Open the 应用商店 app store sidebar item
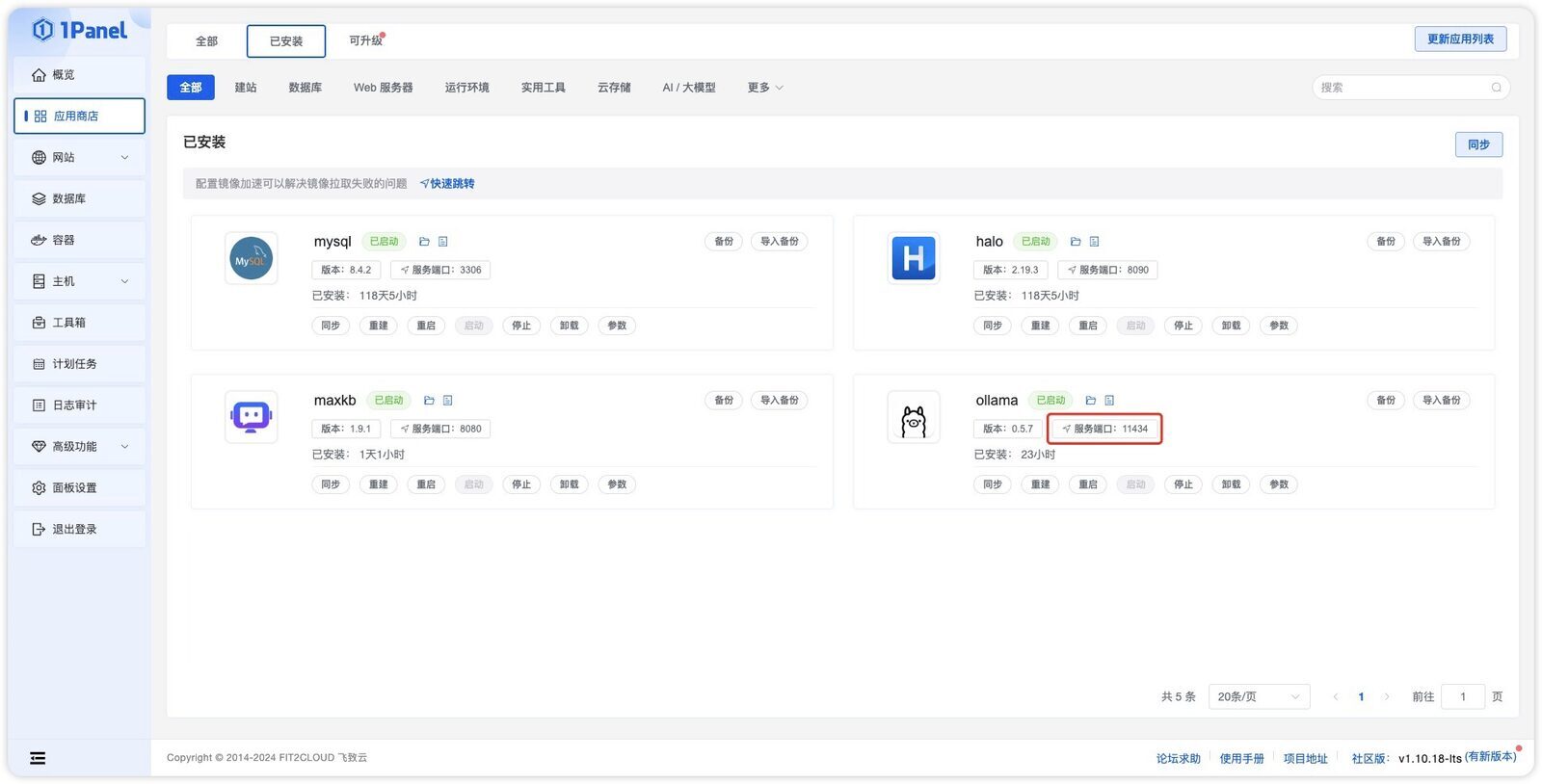Screen dimensions: 1542x784 79,116
